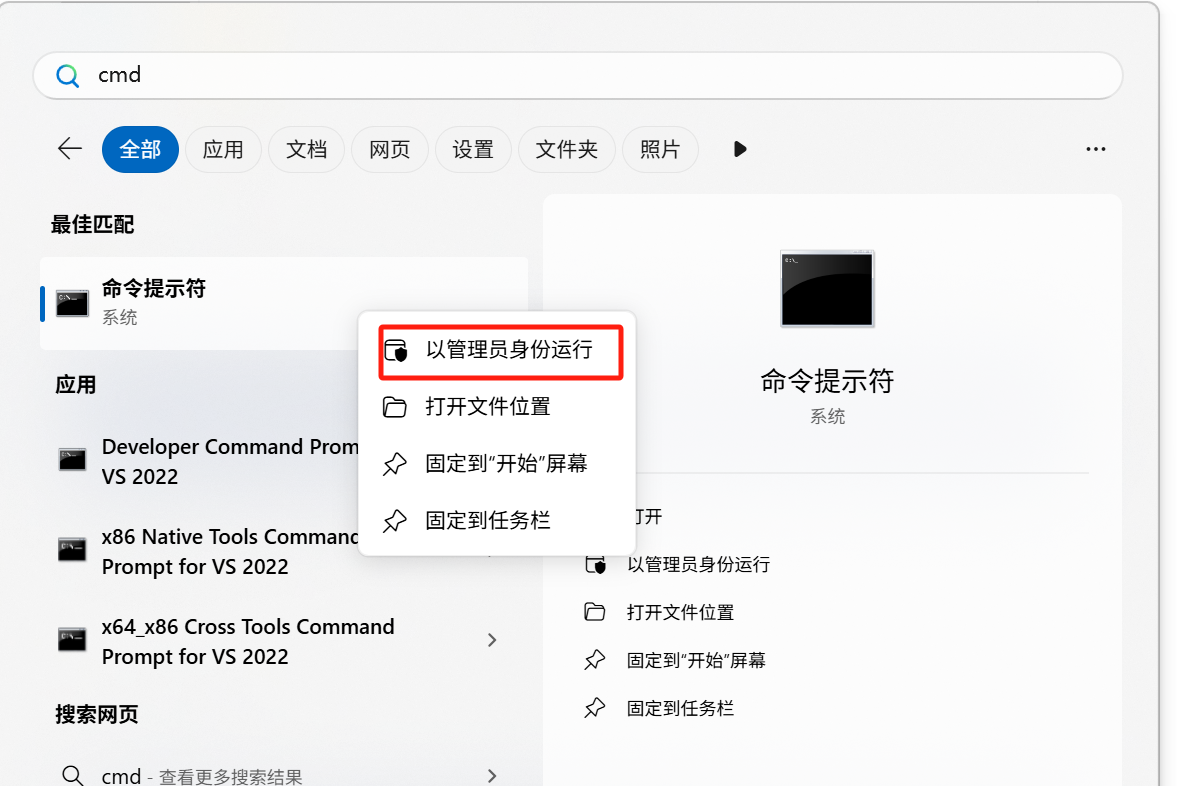Switch to the 文档 filter tab
Image resolution: width=1177 pixels, height=786 pixels.
(x=306, y=149)
